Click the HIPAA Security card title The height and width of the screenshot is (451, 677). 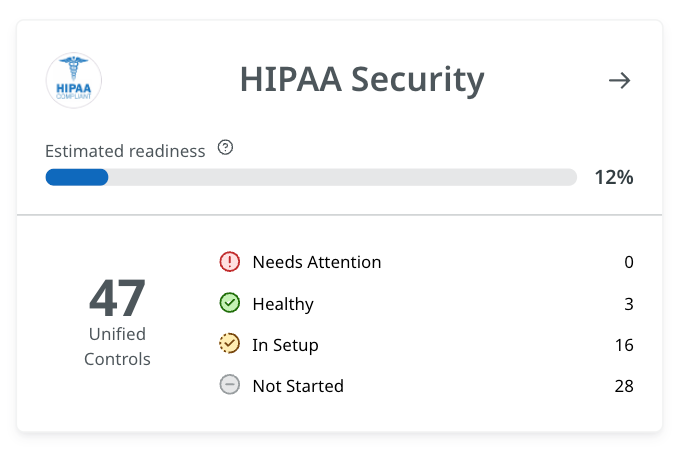point(362,80)
